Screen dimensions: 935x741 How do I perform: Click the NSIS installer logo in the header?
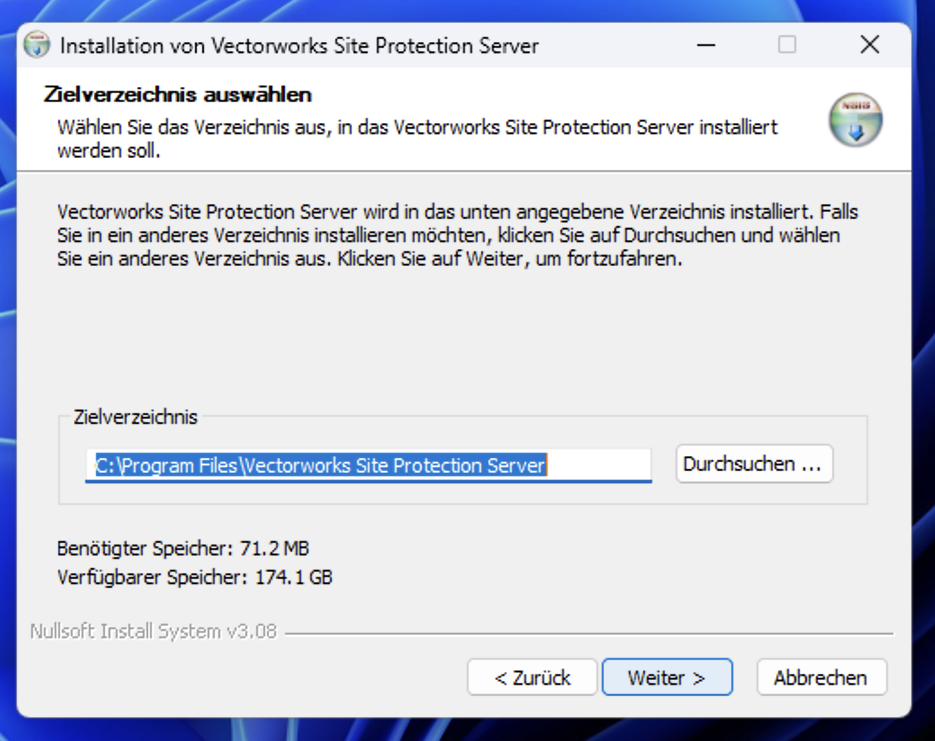[x=855, y=120]
